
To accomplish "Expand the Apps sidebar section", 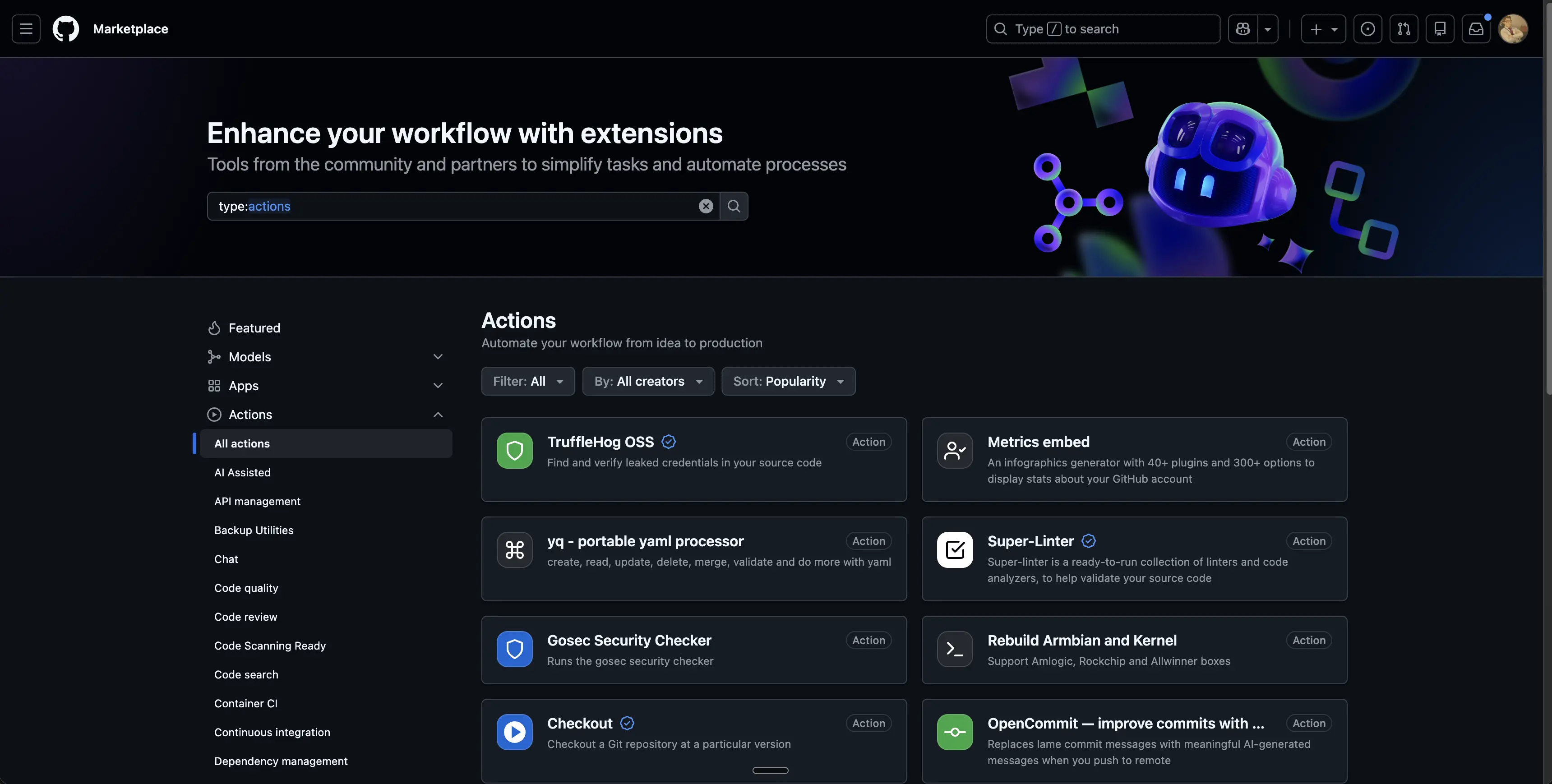I will (x=438, y=386).
